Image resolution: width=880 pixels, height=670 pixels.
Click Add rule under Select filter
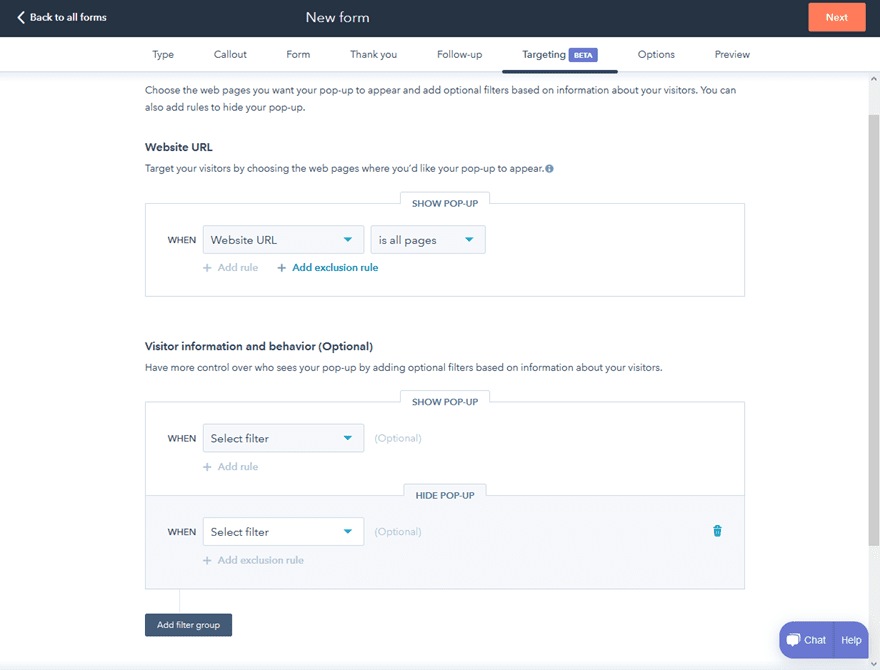pyautogui.click(x=231, y=466)
